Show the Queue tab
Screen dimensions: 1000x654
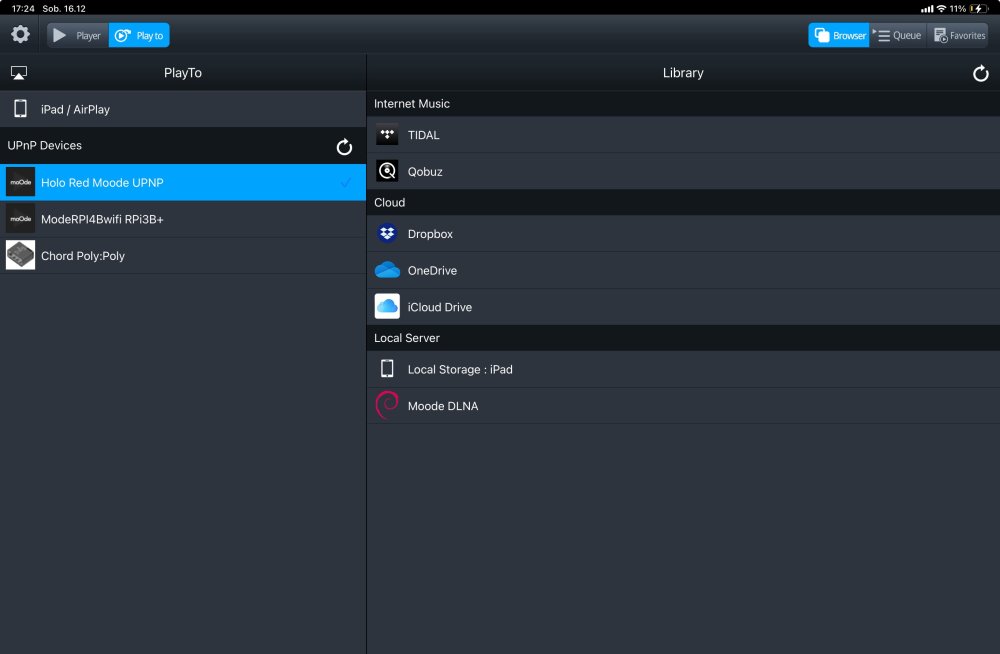coord(897,35)
